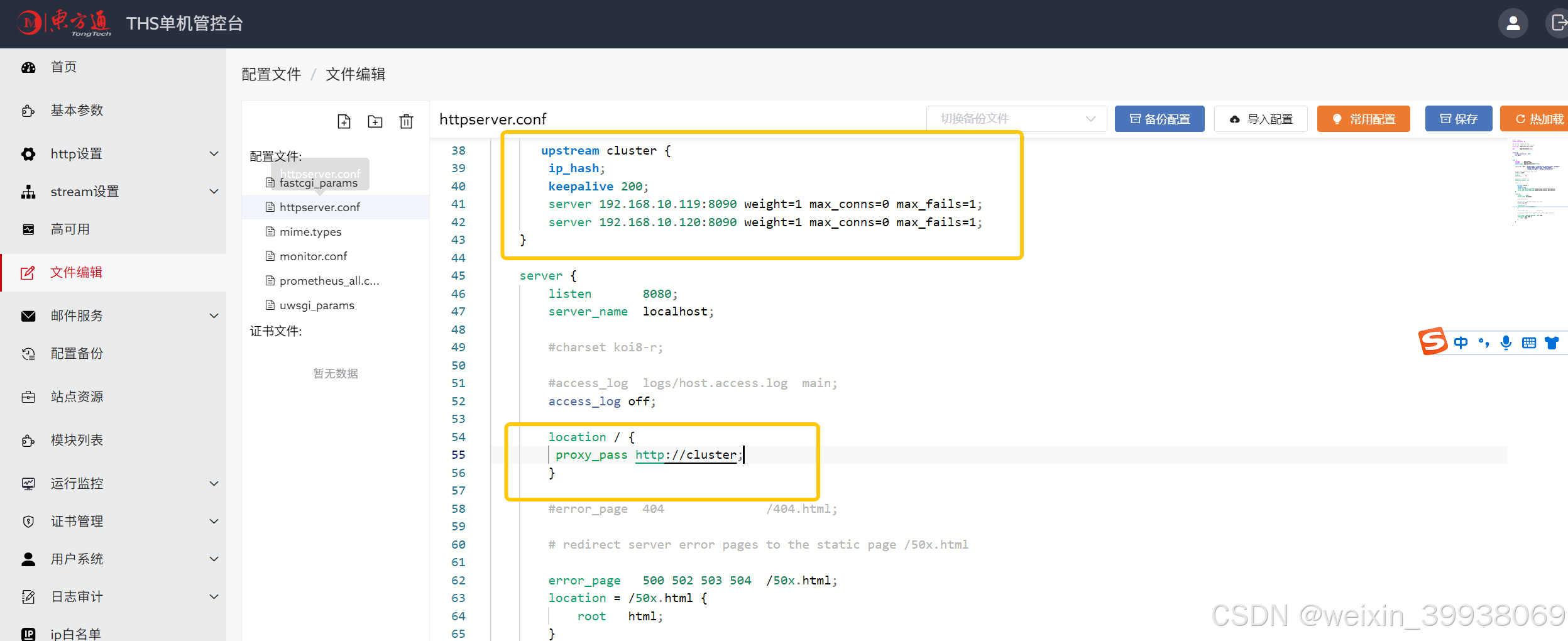Screen dimensions: 1568x641
Task: Open the Sogou skin shirt icon
Action: click(x=1552, y=342)
